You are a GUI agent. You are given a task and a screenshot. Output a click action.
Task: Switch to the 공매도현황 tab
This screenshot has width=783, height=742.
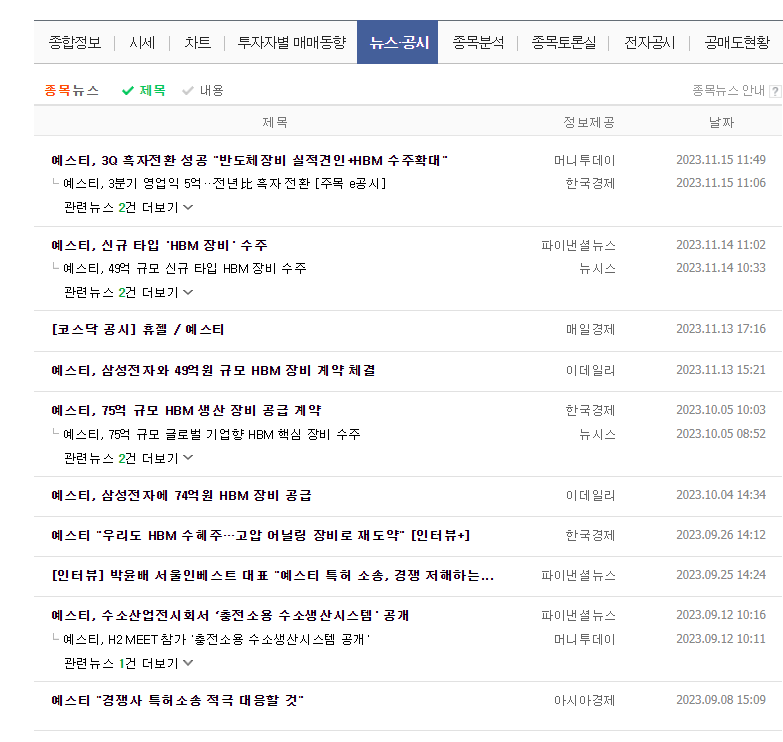pyautogui.click(x=737, y=42)
